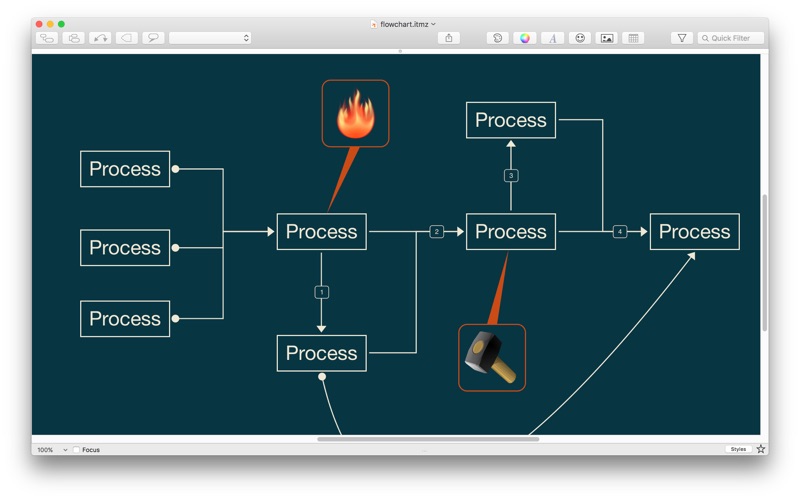Select the topmost Process node in left column
The height and width of the screenshot is (500, 800).
point(125,169)
